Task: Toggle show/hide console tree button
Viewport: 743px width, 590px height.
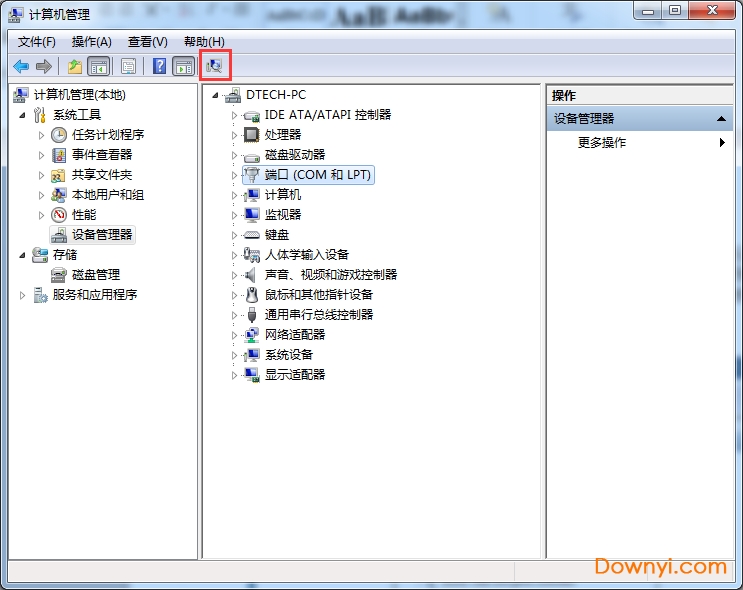Action: (x=99, y=66)
